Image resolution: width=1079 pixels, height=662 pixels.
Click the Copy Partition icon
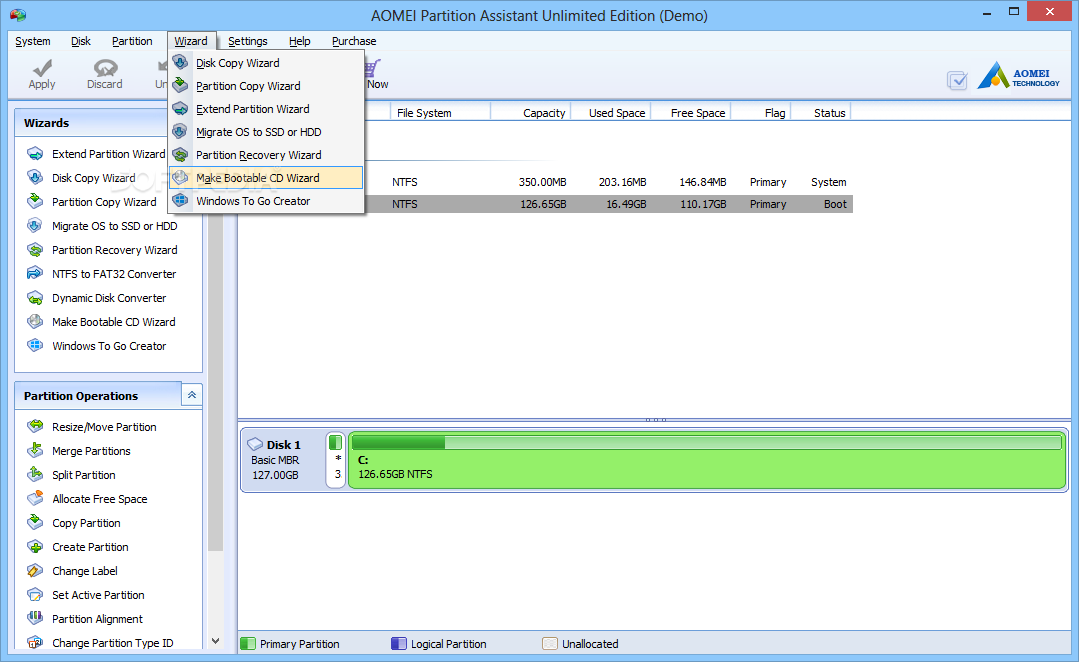35,523
